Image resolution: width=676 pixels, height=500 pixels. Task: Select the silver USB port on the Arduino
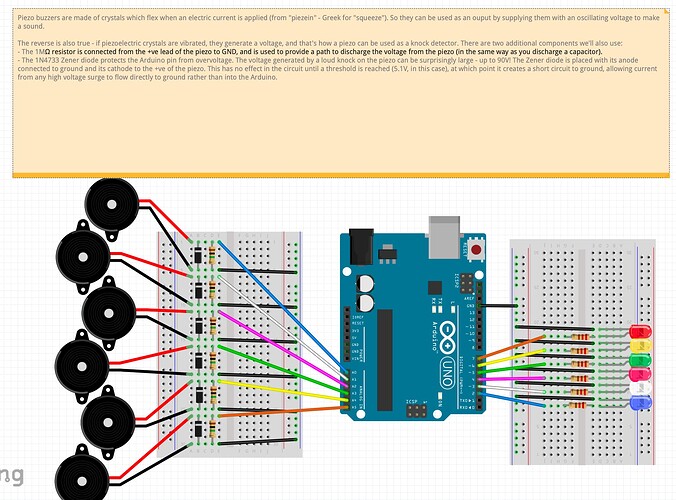click(x=444, y=237)
